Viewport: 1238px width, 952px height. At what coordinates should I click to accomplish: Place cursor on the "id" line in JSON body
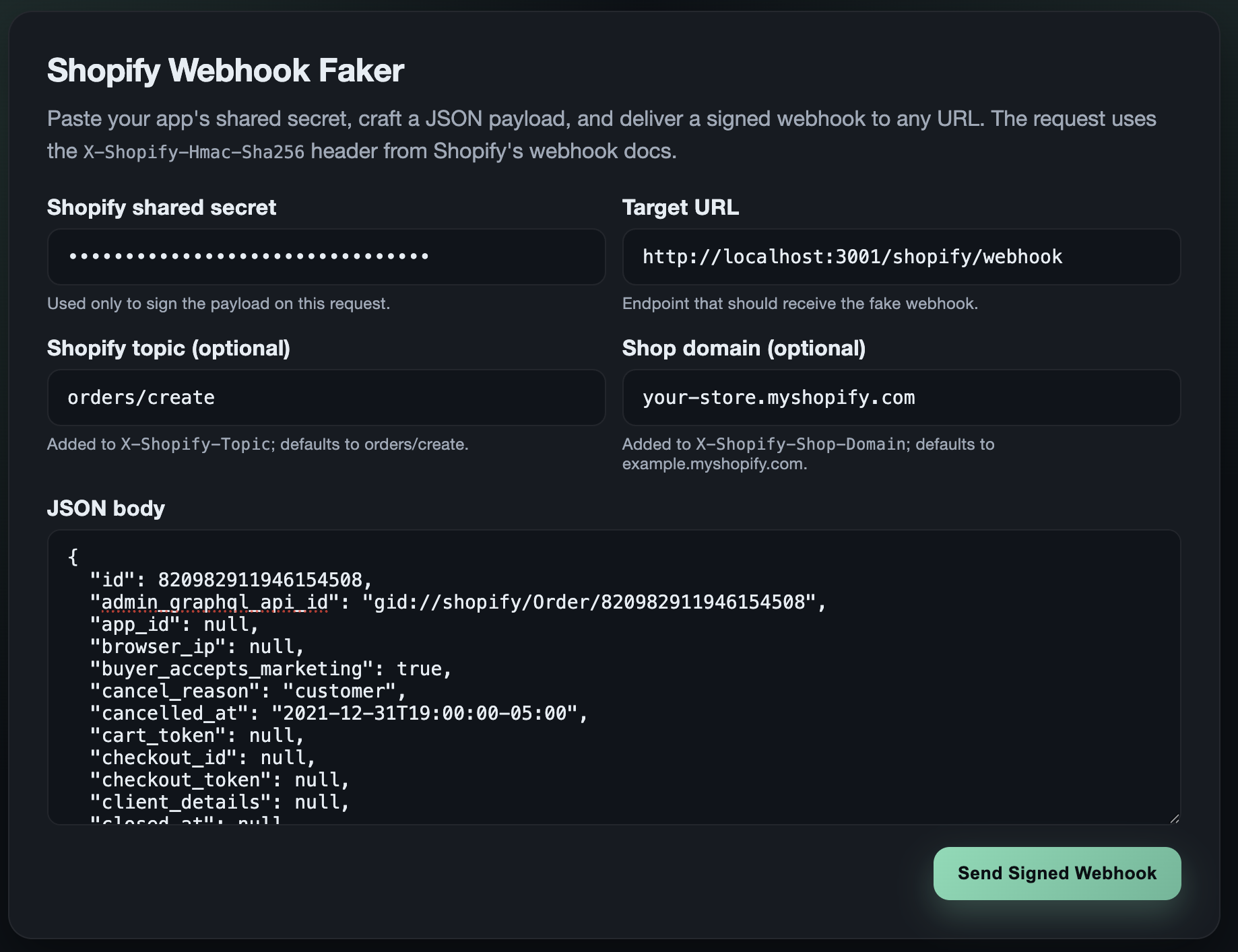[230, 580]
